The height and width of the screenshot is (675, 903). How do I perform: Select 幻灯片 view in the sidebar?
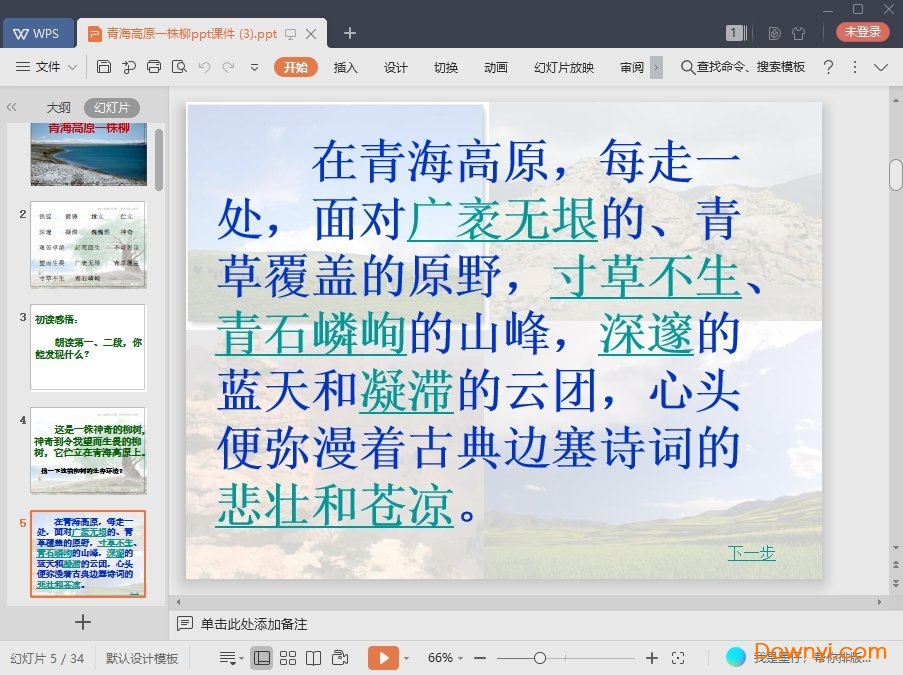click(x=111, y=107)
